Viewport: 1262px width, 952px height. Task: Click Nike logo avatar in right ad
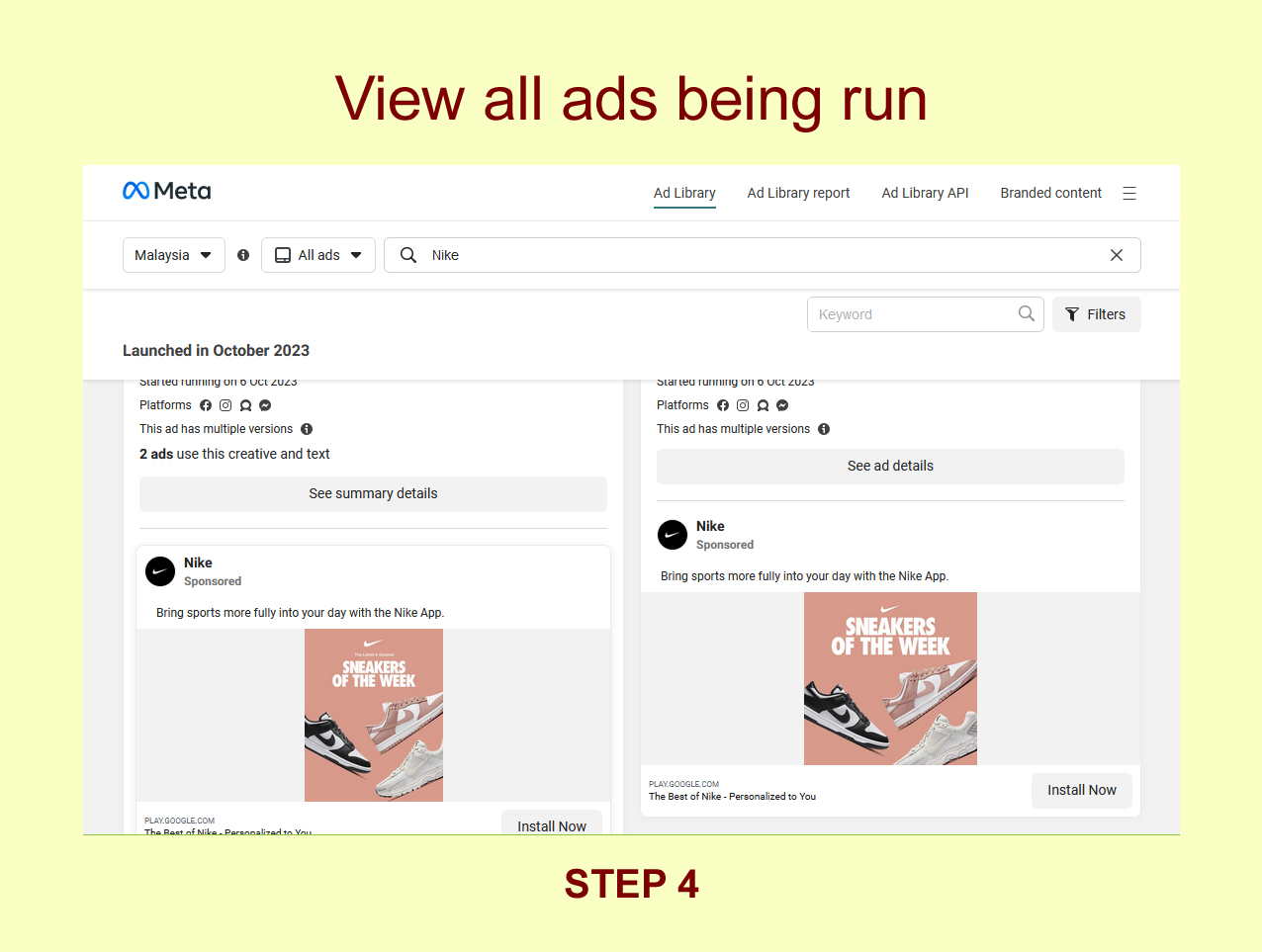tap(673, 535)
